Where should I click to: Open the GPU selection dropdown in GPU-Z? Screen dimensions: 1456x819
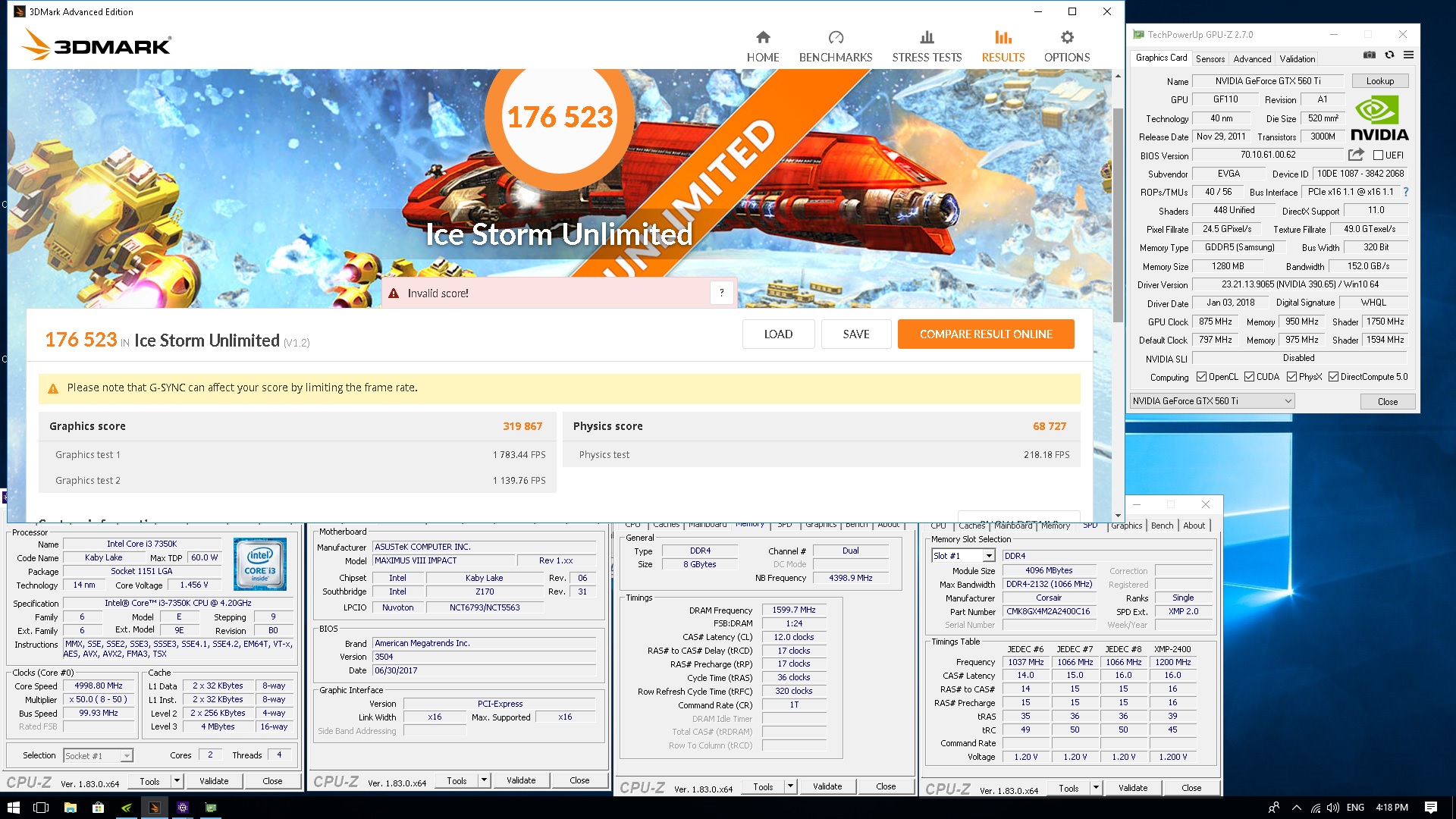click(x=1212, y=401)
